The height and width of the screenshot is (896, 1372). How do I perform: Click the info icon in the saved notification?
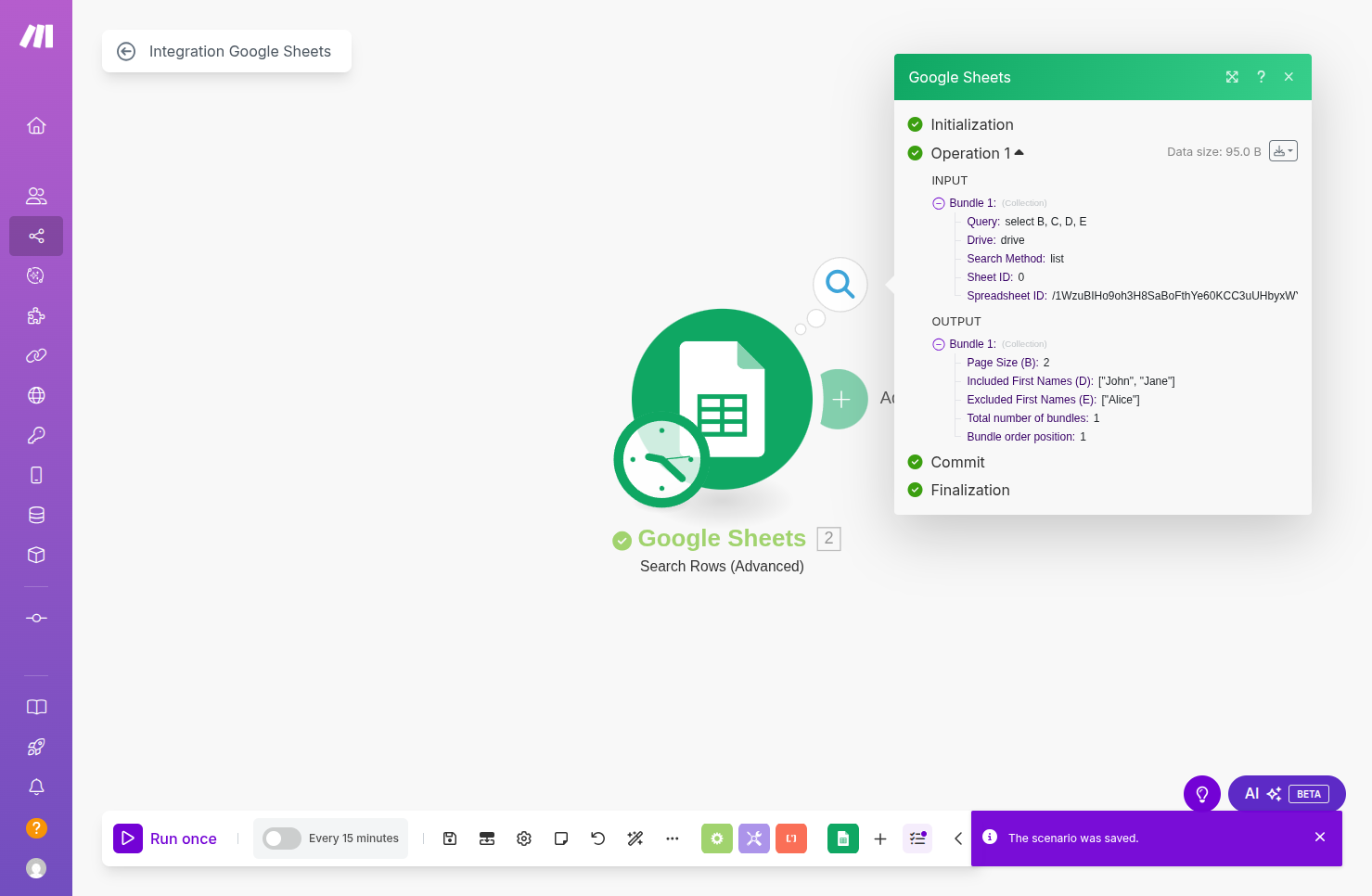point(990,837)
